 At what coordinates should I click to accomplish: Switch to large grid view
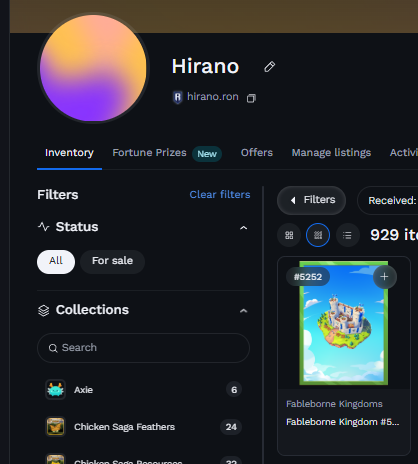click(289, 235)
